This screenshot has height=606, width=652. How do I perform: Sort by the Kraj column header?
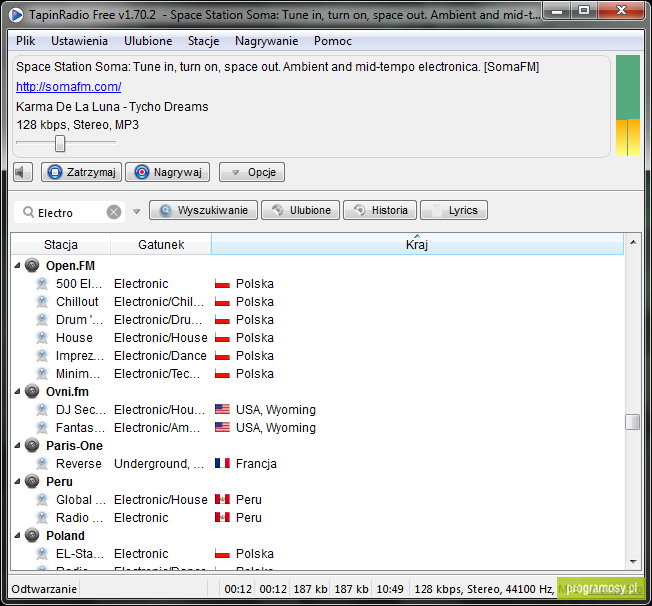coord(417,244)
